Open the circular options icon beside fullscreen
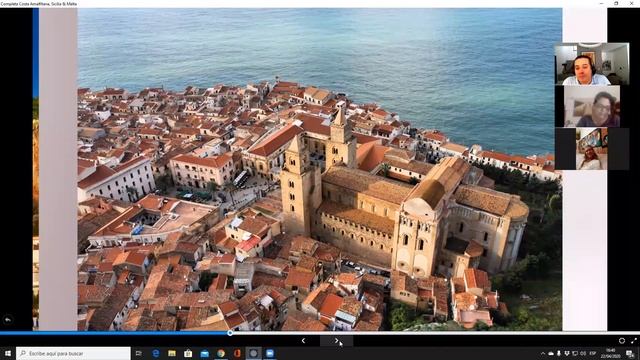Viewport: 640px width, 360px height. pos(622,341)
